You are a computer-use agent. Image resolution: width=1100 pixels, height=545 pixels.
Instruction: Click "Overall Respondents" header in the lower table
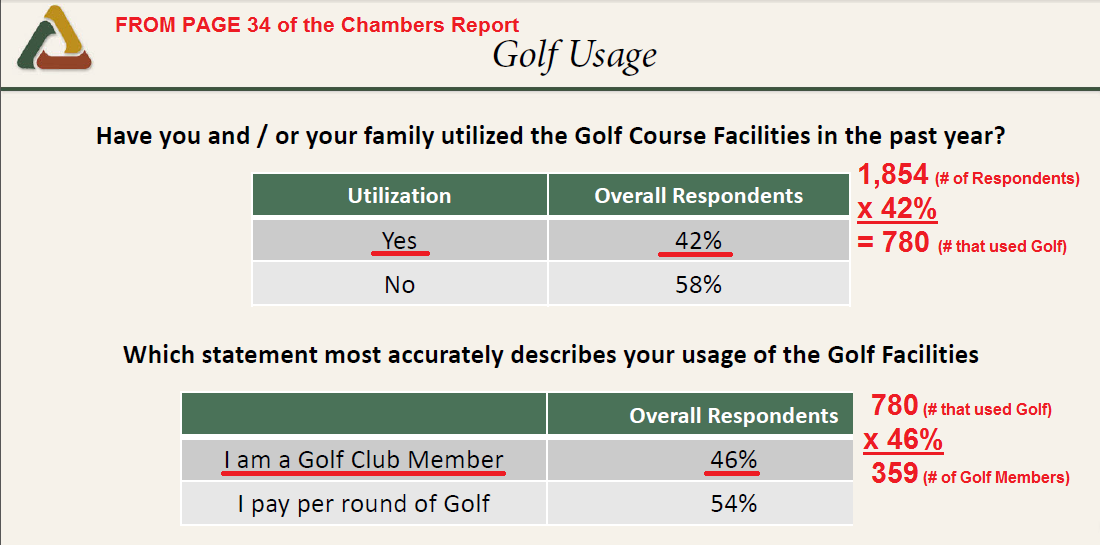point(733,415)
